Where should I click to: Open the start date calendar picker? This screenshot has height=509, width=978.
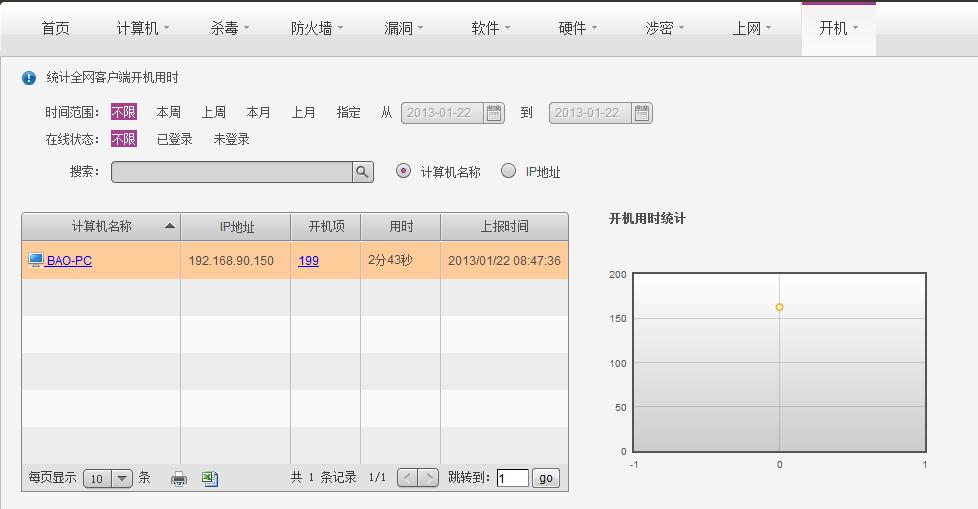[494, 113]
